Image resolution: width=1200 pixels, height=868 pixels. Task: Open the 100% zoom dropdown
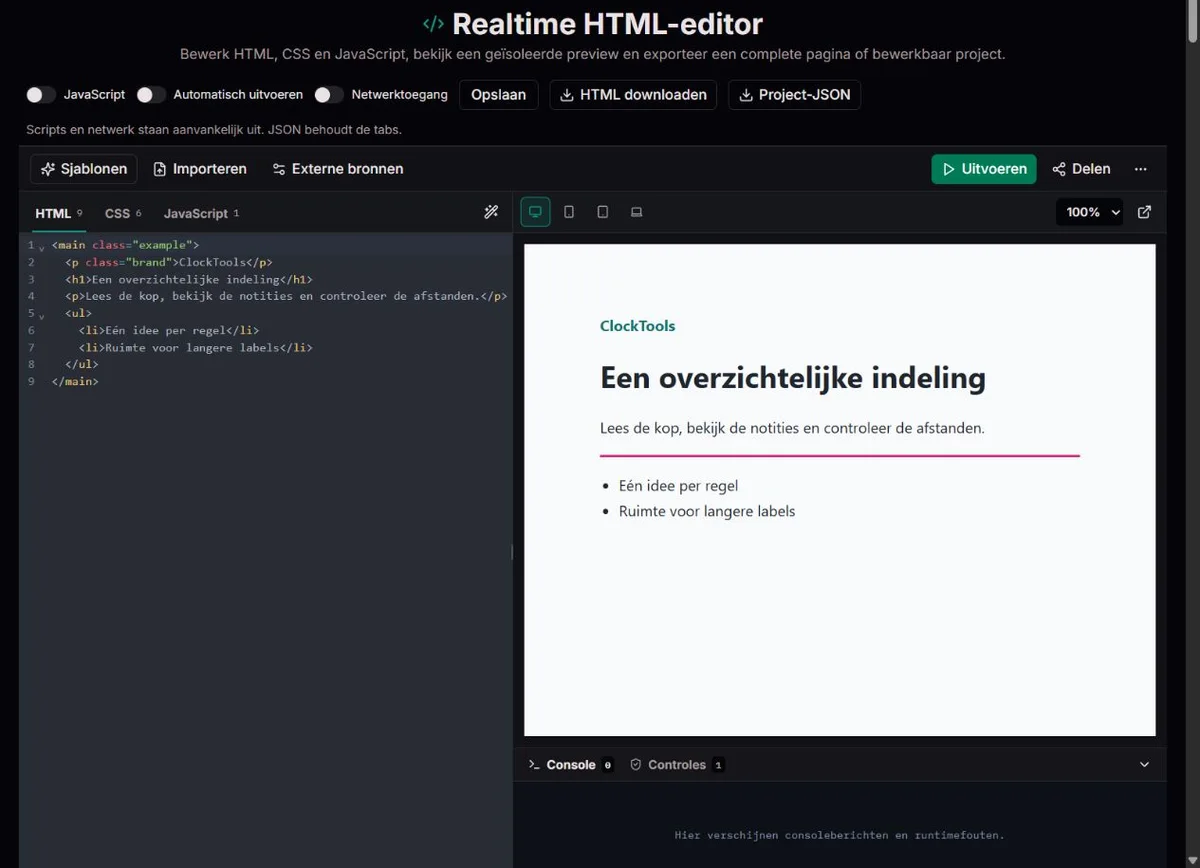click(x=1090, y=212)
